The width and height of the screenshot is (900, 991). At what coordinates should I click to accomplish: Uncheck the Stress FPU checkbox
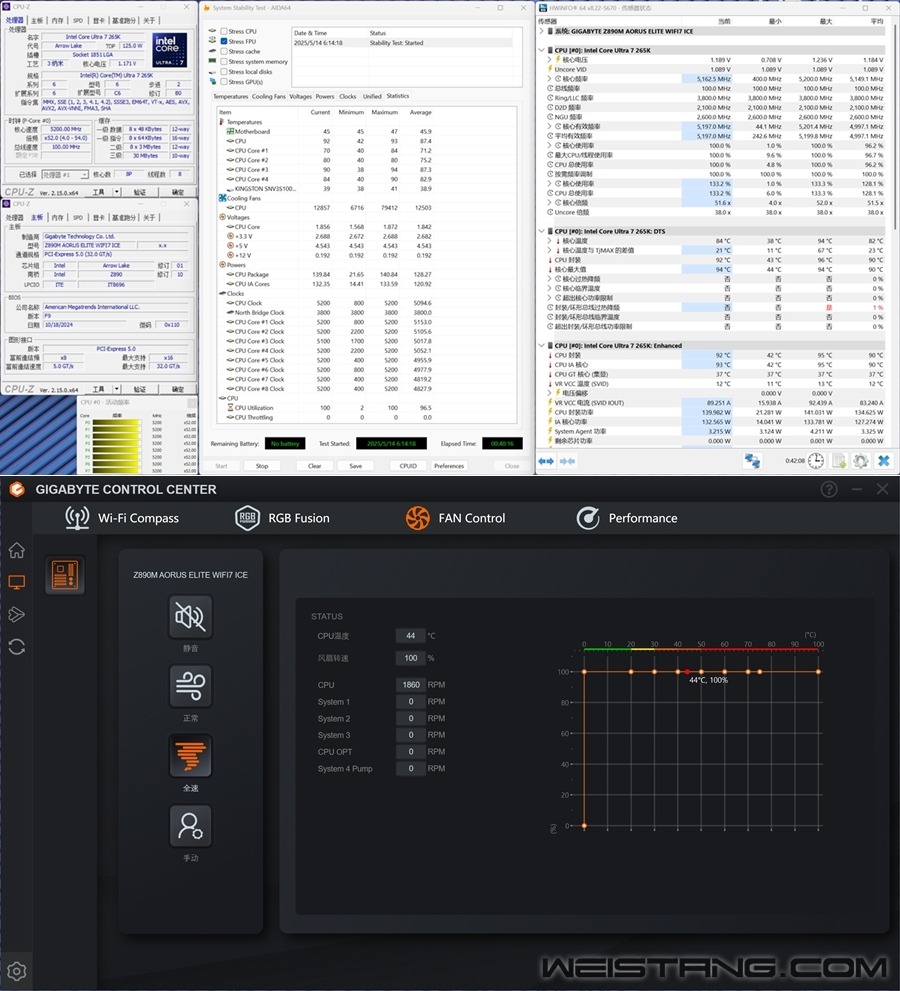pos(223,42)
